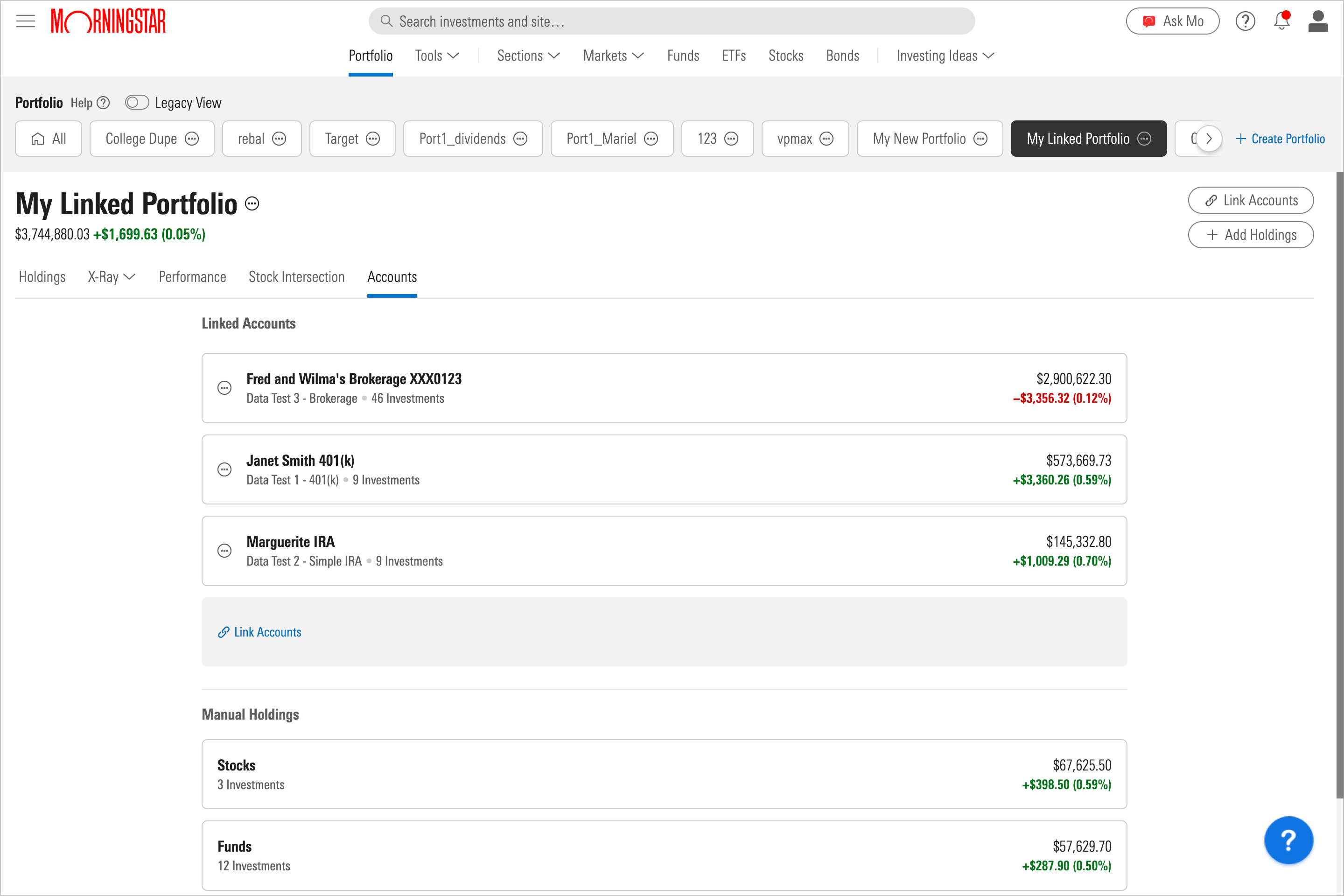Viewport: 1344px width, 896px height.
Task: Click the Link Accounts button
Action: click(1251, 200)
